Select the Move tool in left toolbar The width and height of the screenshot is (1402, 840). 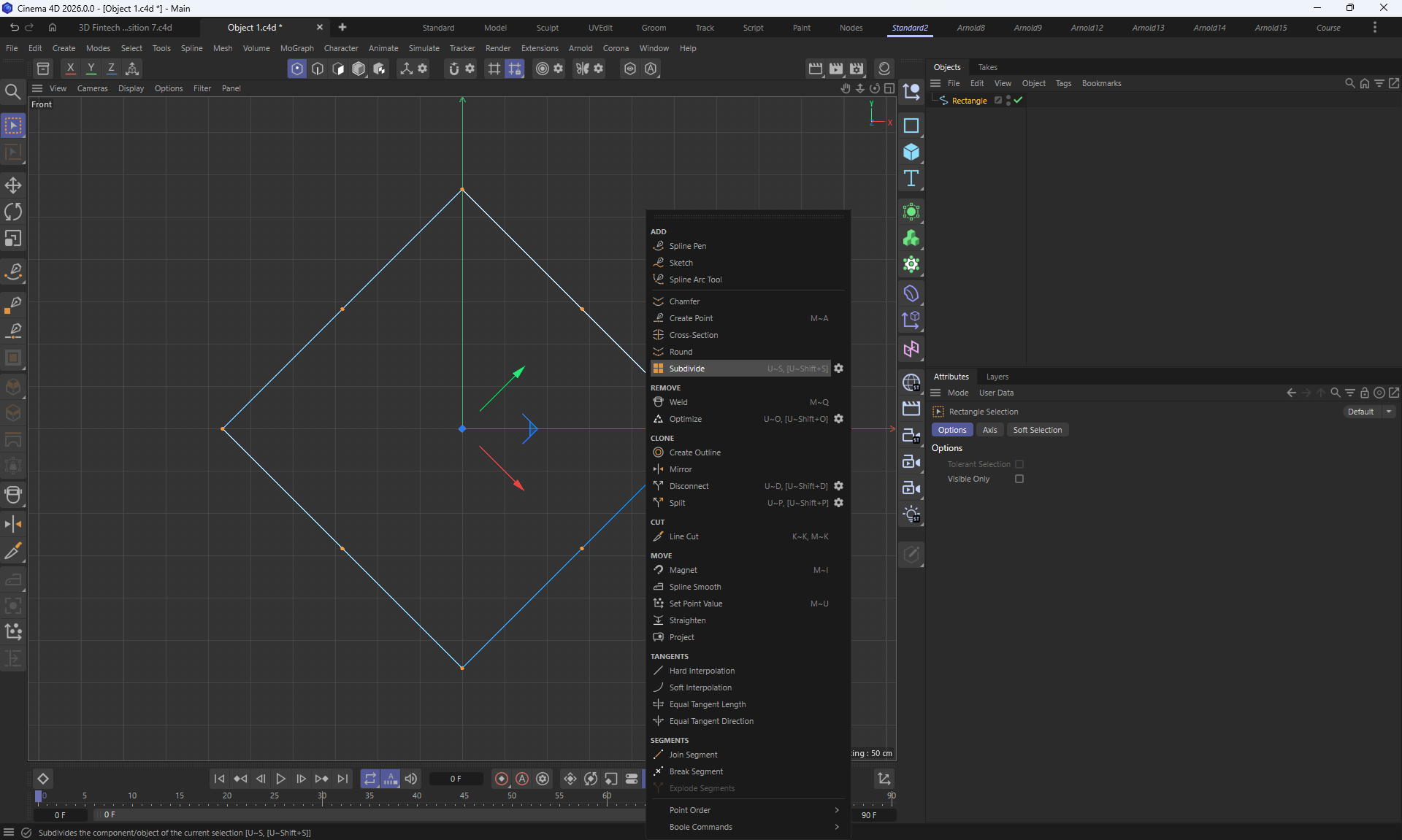[13, 185]
